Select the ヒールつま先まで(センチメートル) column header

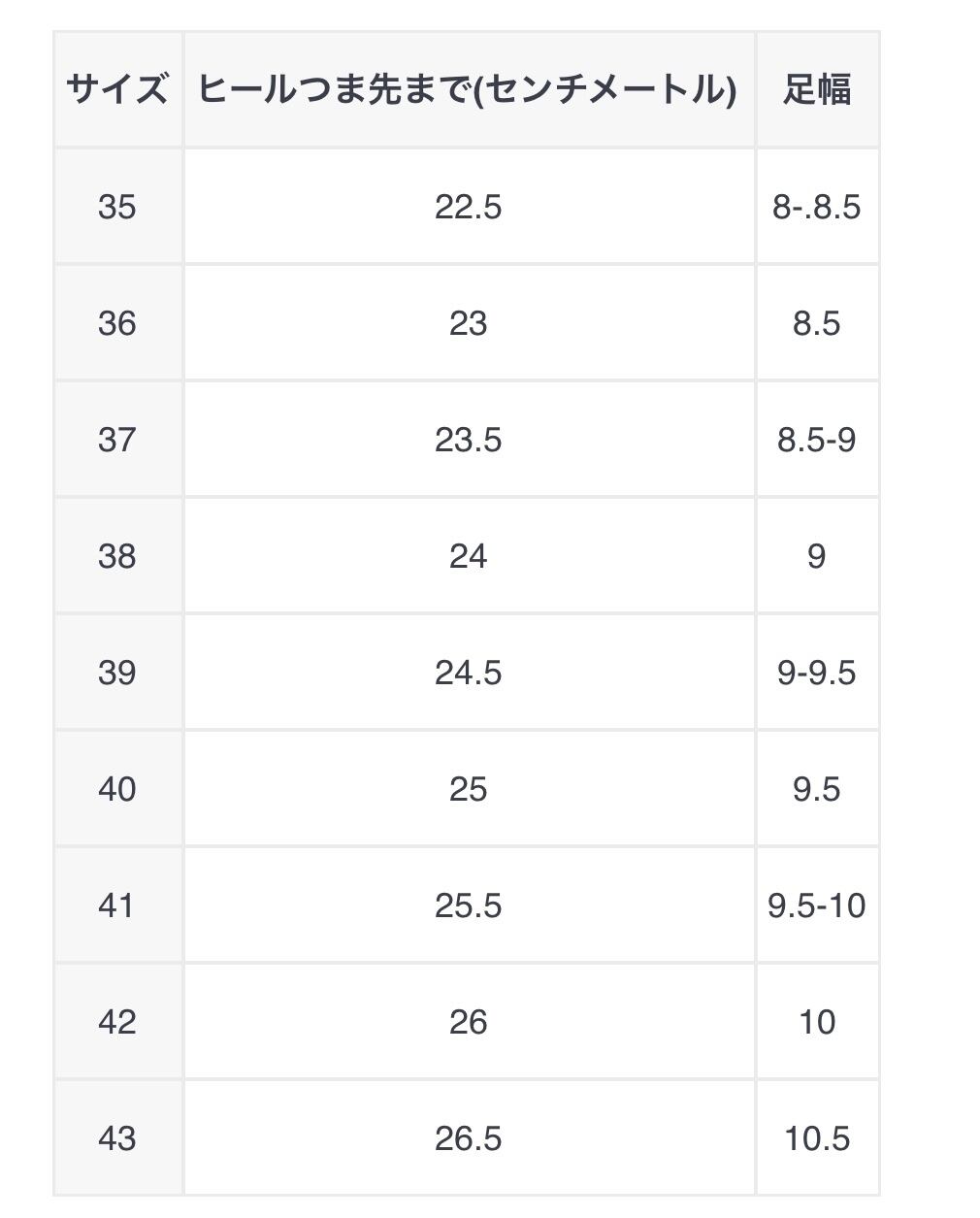point(469,89)
